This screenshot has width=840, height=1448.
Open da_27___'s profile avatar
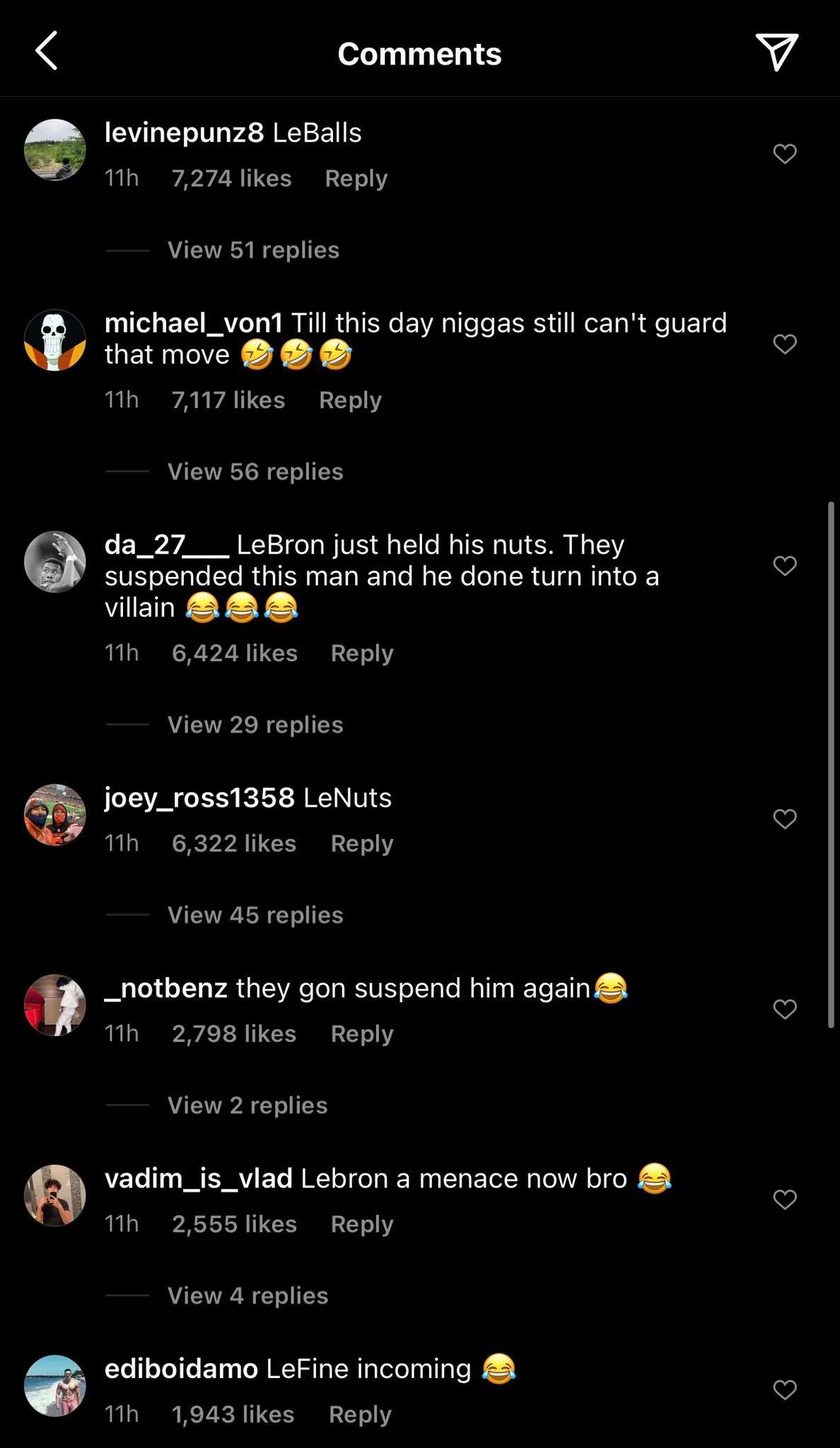[55, 561]
